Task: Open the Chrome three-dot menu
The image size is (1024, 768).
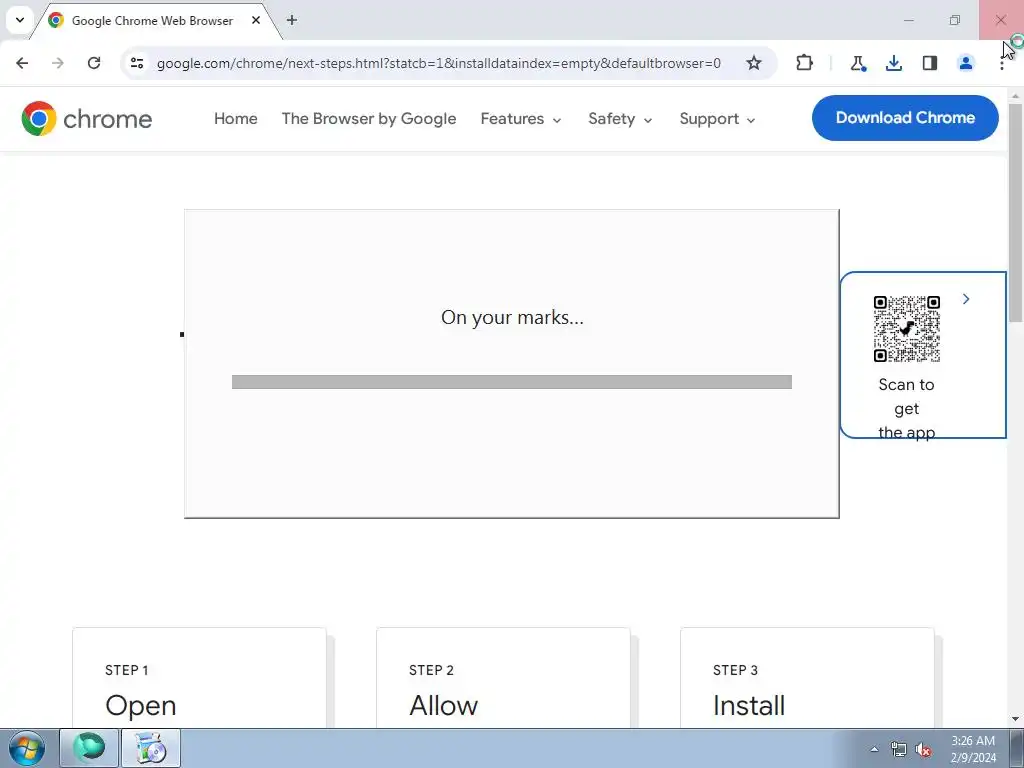Action: pyautogui.click(x=1002, y=63)
